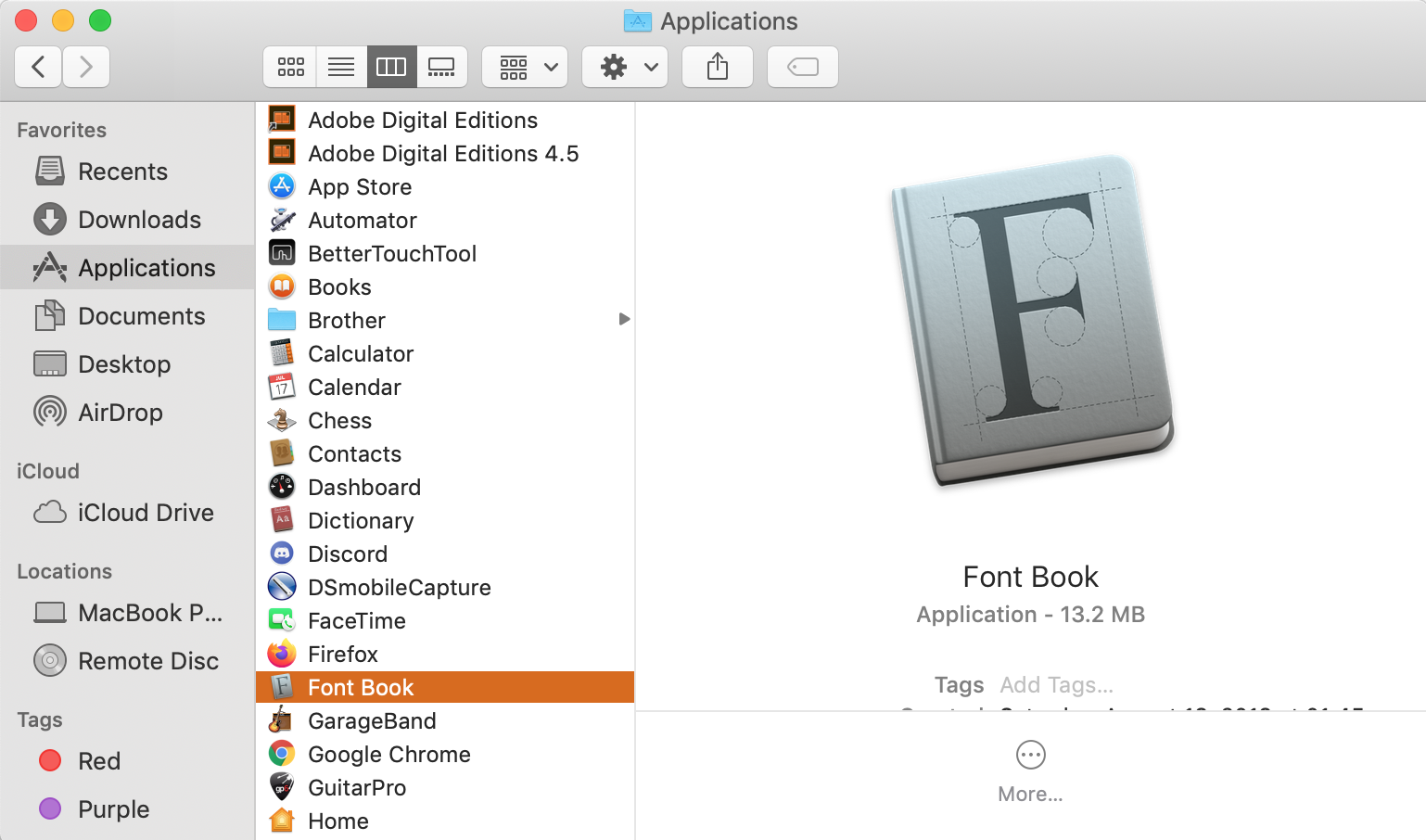Click the More... button in preview
The image size is (1426, 840).
tap(1030, 772)
